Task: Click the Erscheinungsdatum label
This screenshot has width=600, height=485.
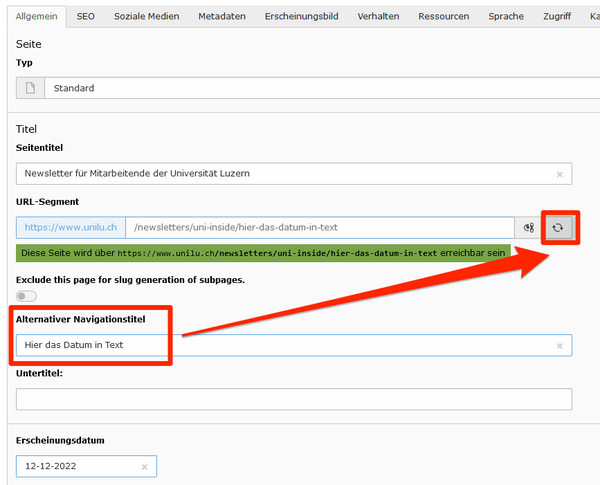Action: 60,440
